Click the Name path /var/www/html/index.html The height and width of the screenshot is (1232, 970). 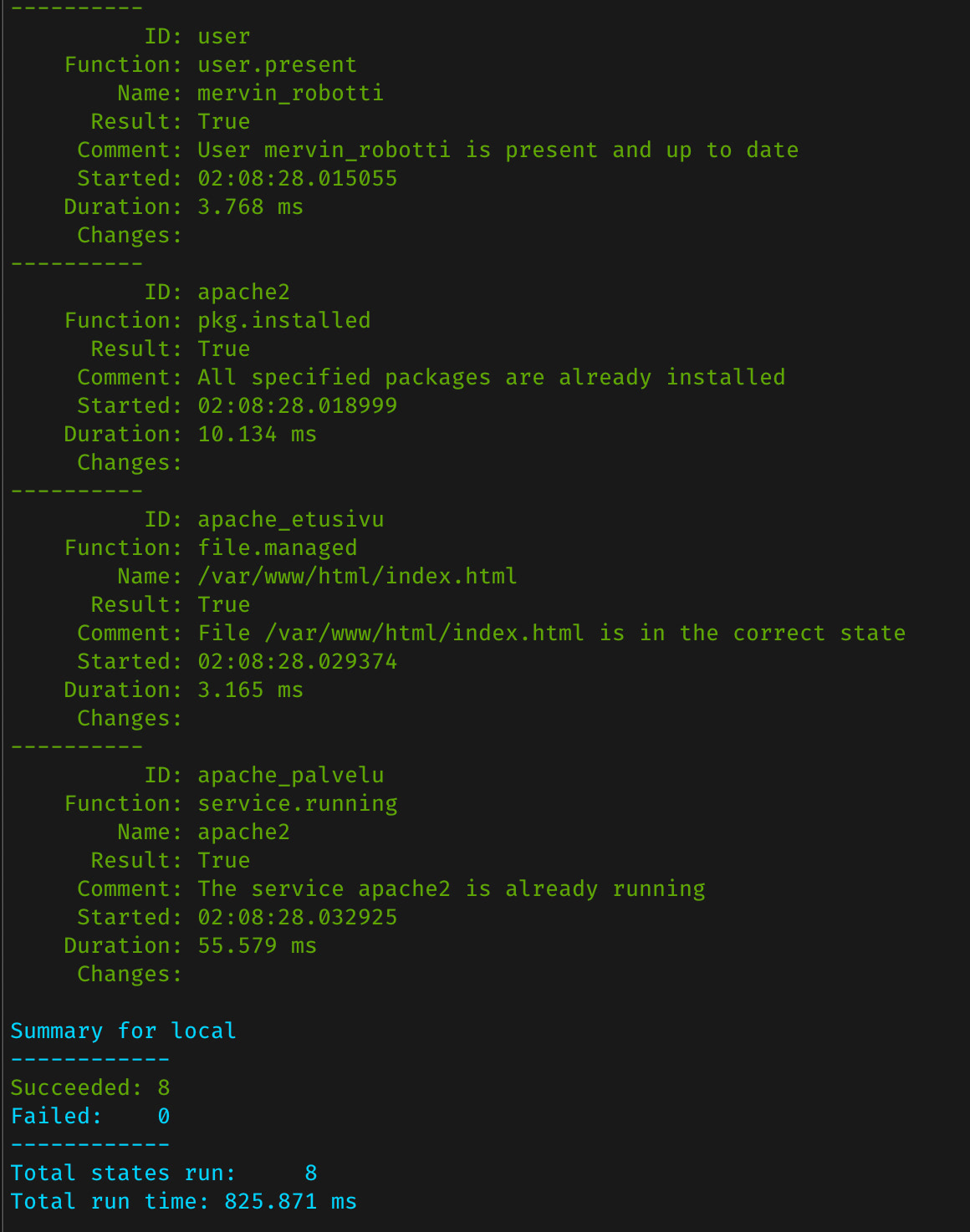pyautogui.click(x=357, y=577)
